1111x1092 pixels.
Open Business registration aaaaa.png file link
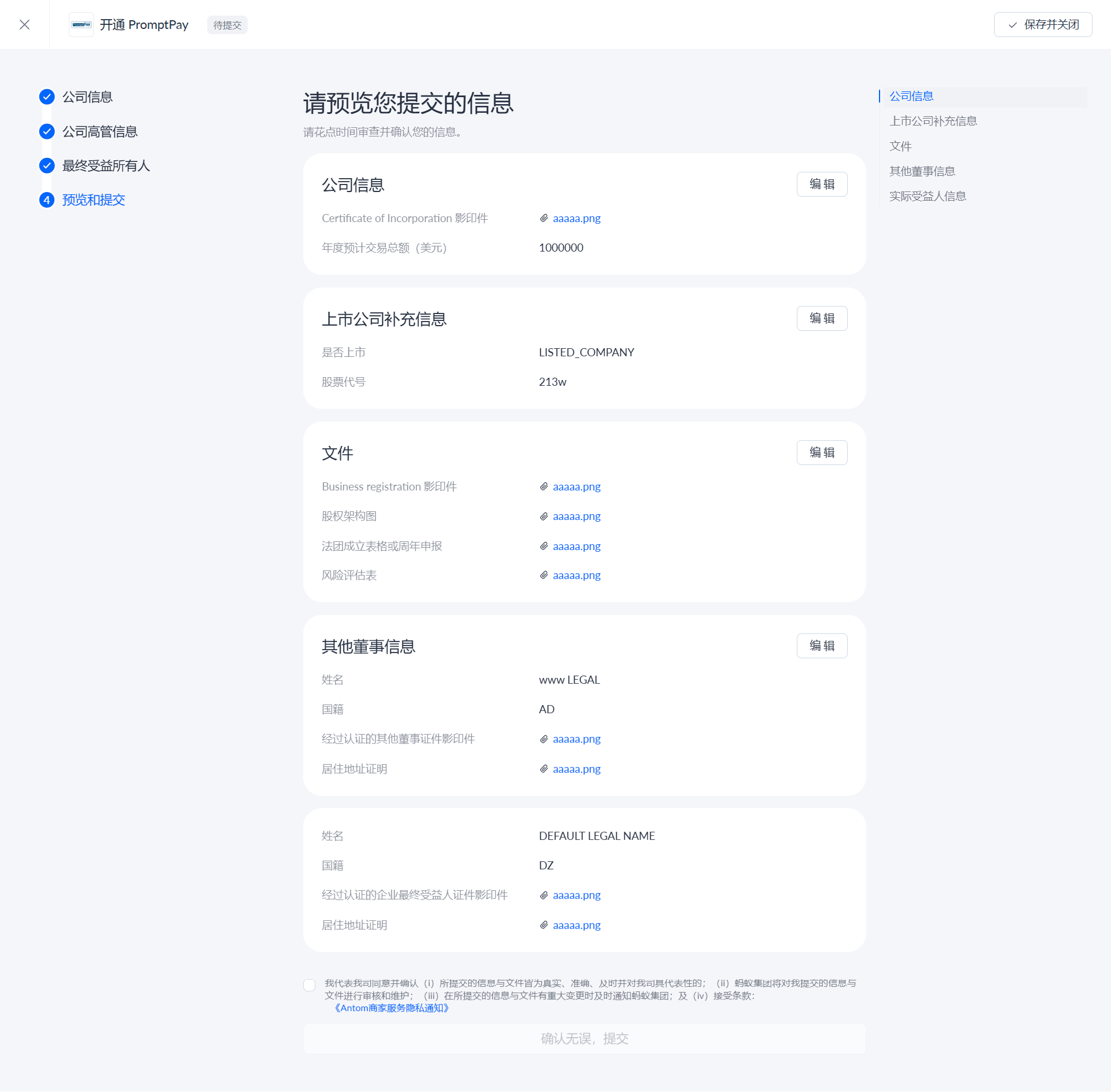[x=576, y=486]
